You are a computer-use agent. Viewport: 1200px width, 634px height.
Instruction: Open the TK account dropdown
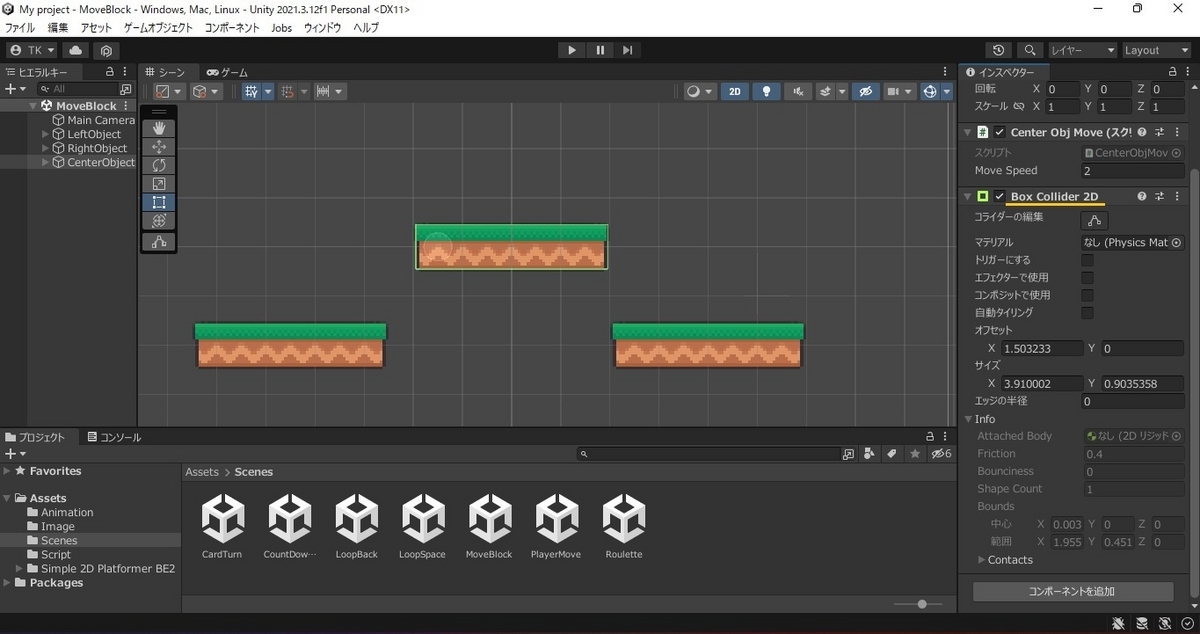33,50
